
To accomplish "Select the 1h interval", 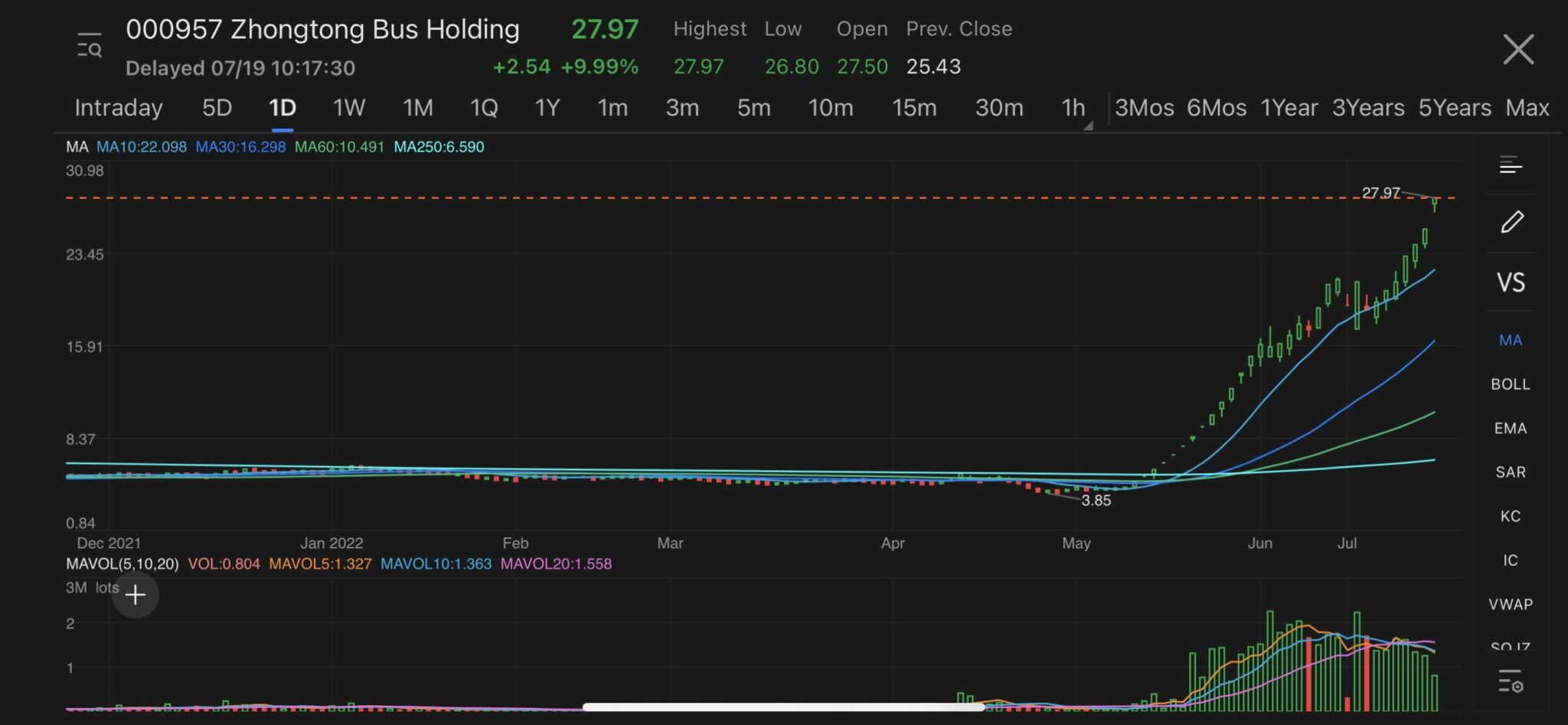I will 1073,108.
